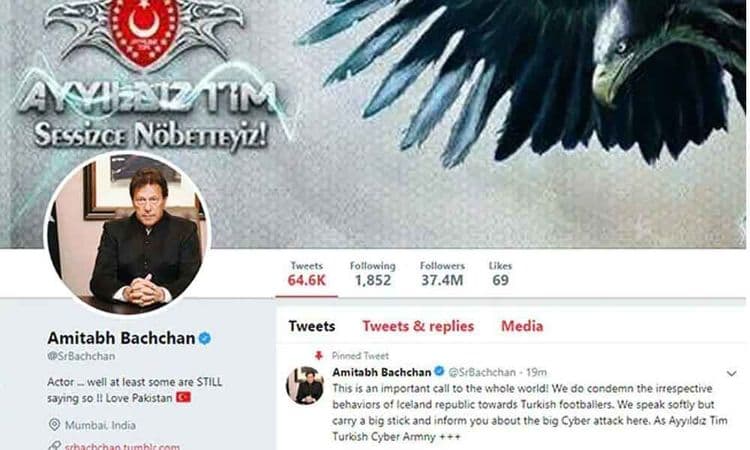This screenshot has width=750, height=450.
Task: Click the verified badge in pinned tweet
Action: coord(439,371)
